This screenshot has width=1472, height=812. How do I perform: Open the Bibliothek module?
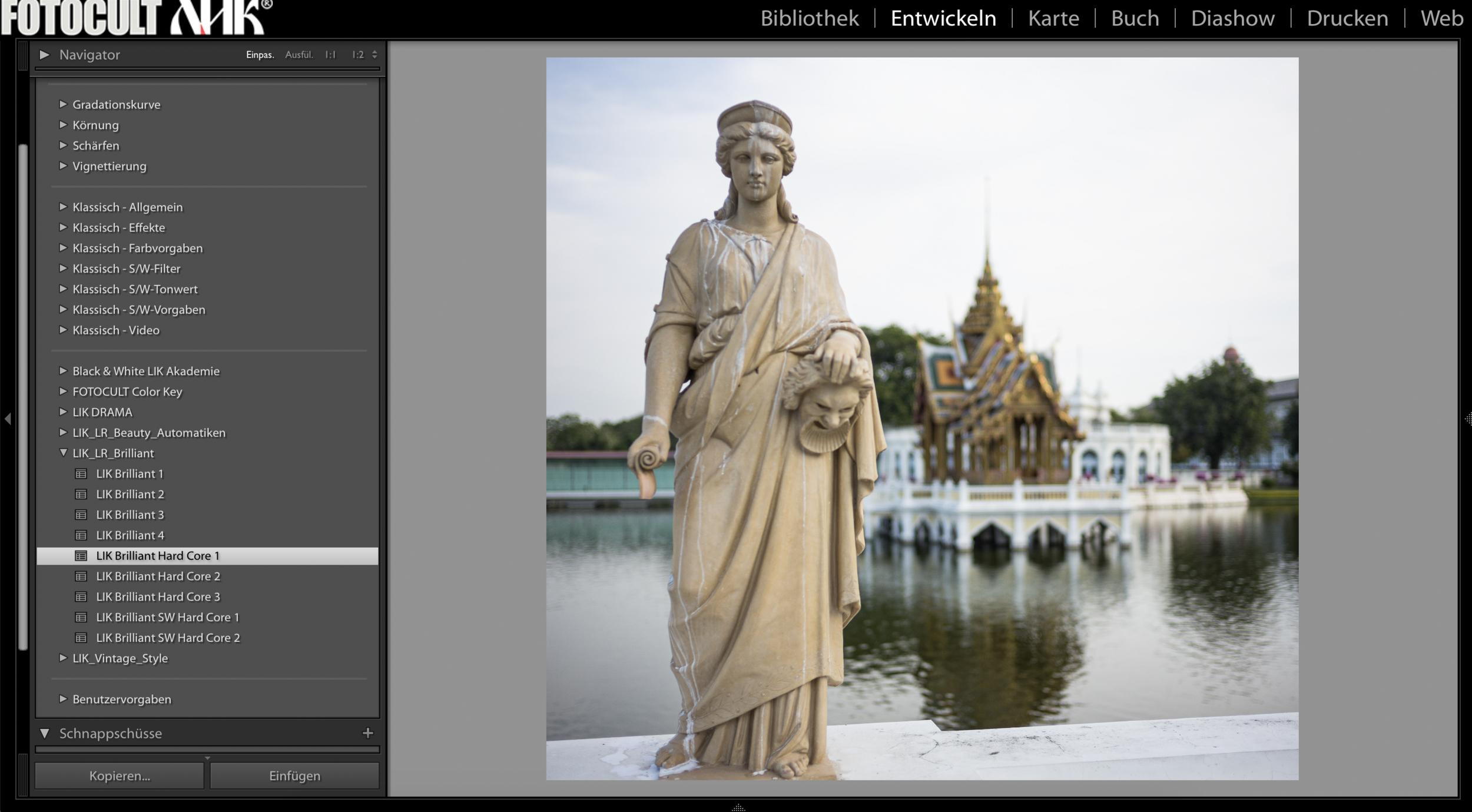[809, 18]
